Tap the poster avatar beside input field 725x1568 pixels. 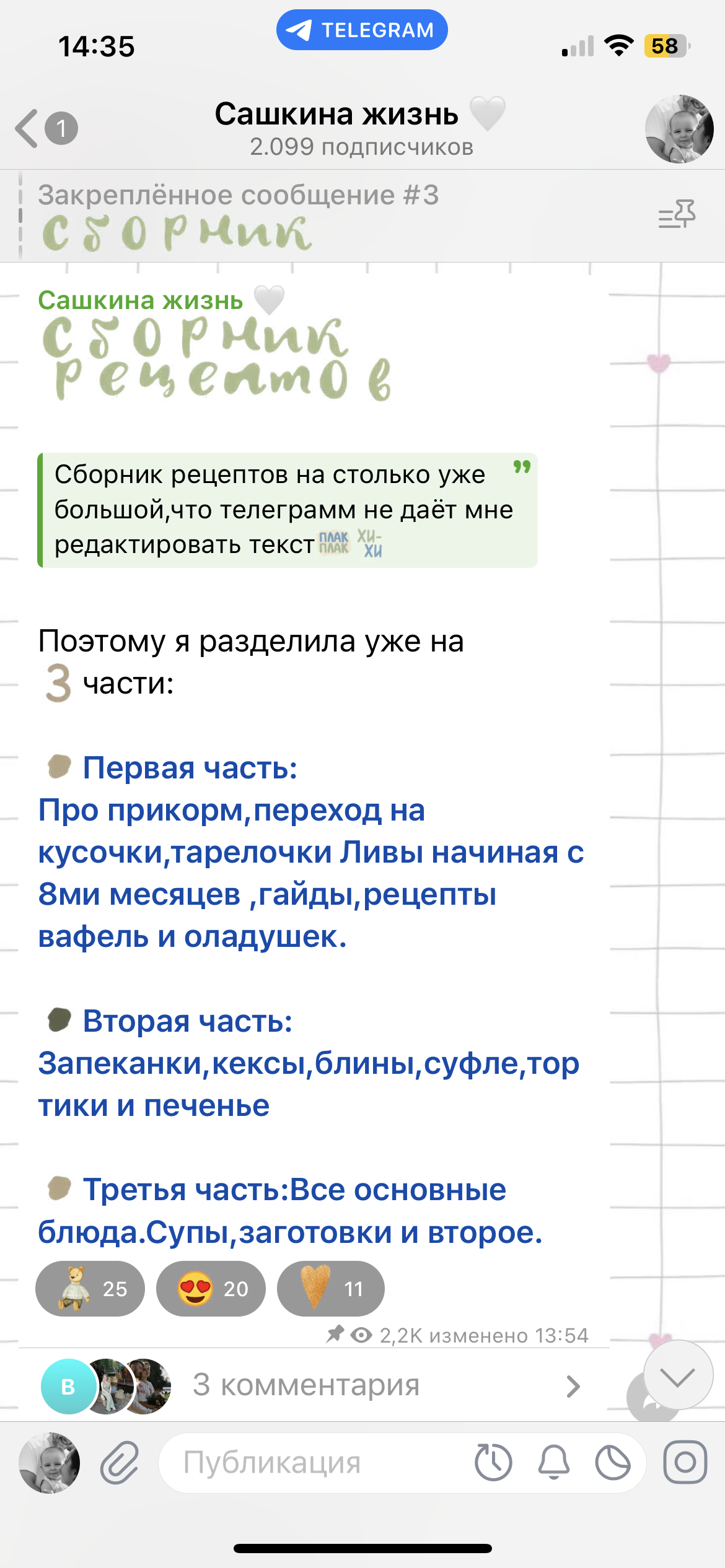[50, 1463]
